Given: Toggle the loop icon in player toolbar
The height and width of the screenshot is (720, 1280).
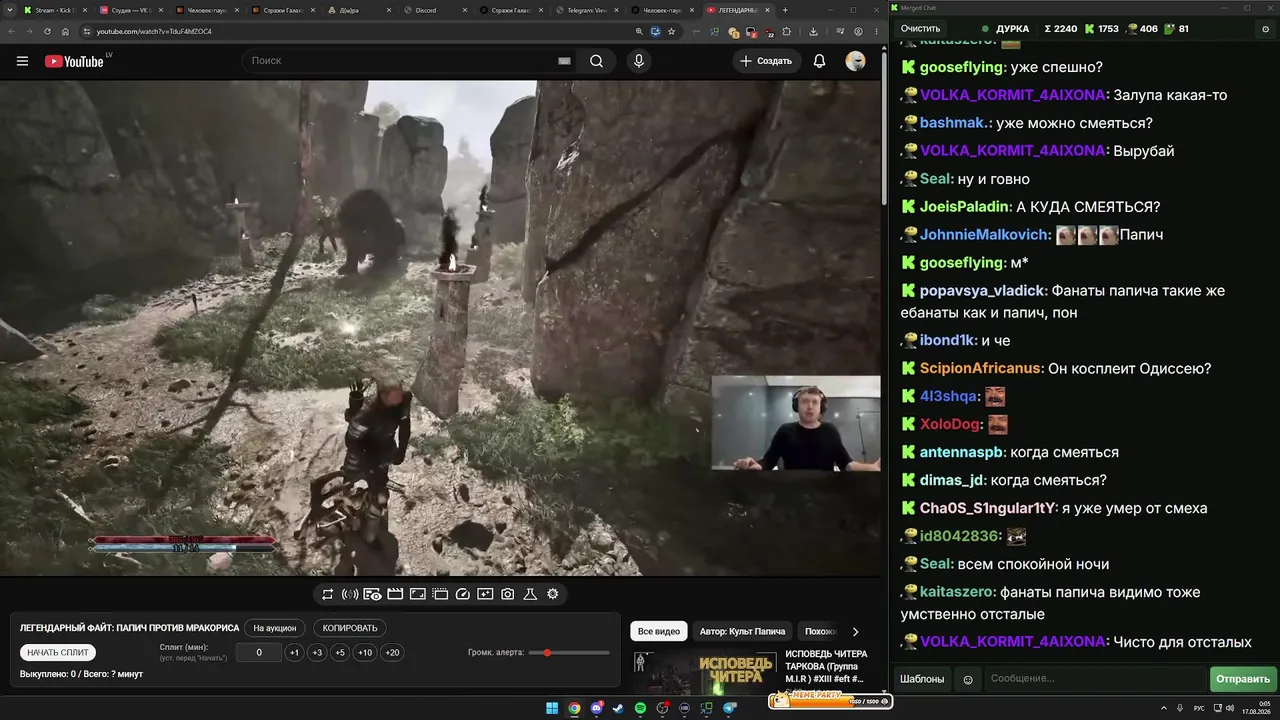Looking at the screenshot, I should pyautogui.click(x=327, y=594).
